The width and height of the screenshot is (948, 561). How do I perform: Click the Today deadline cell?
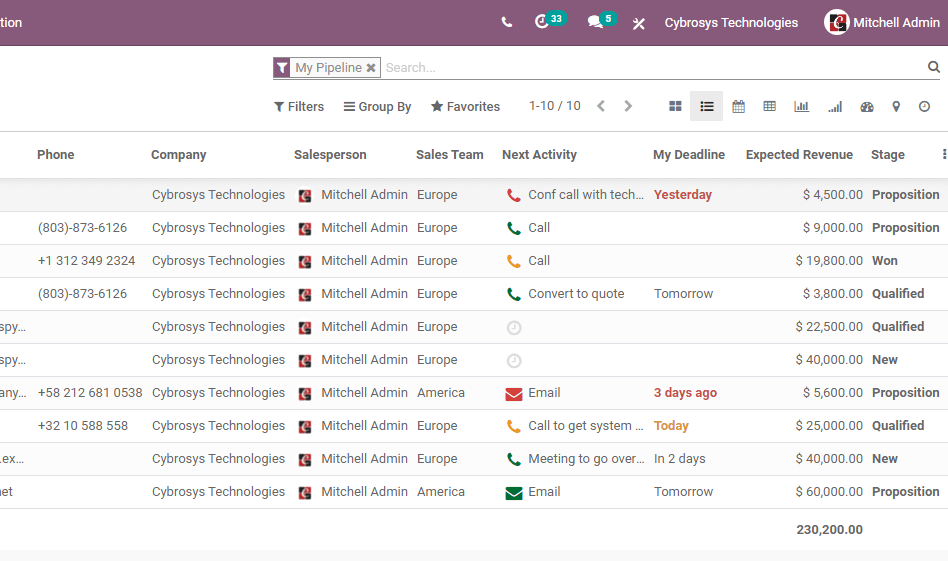click(x=671, y=426)
